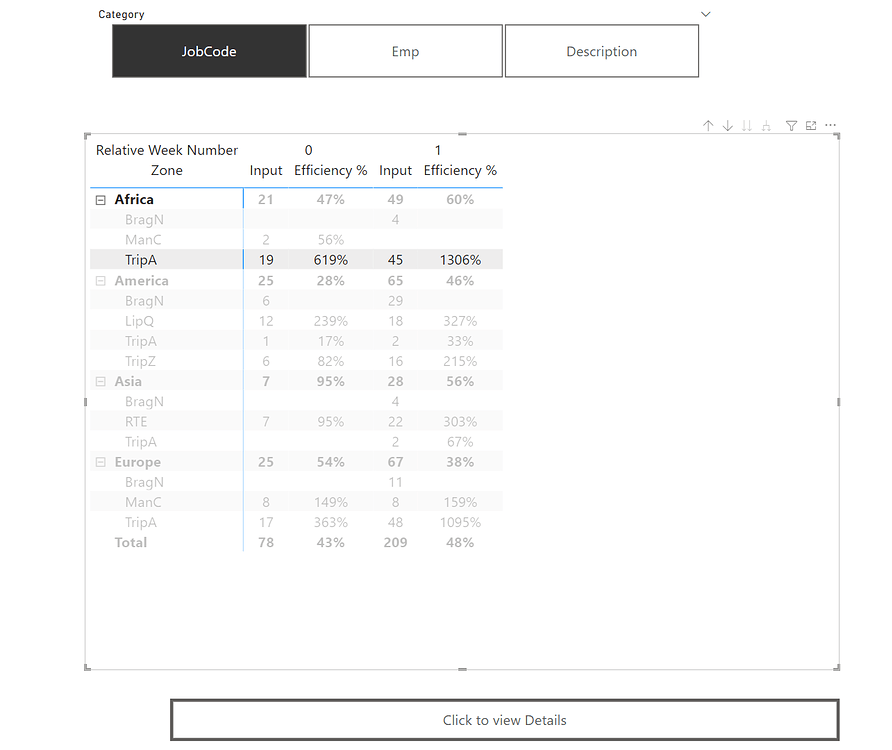Click the Total row label
Image resolution: width=892 pixels, height=750 pixels.
point(130,542)
